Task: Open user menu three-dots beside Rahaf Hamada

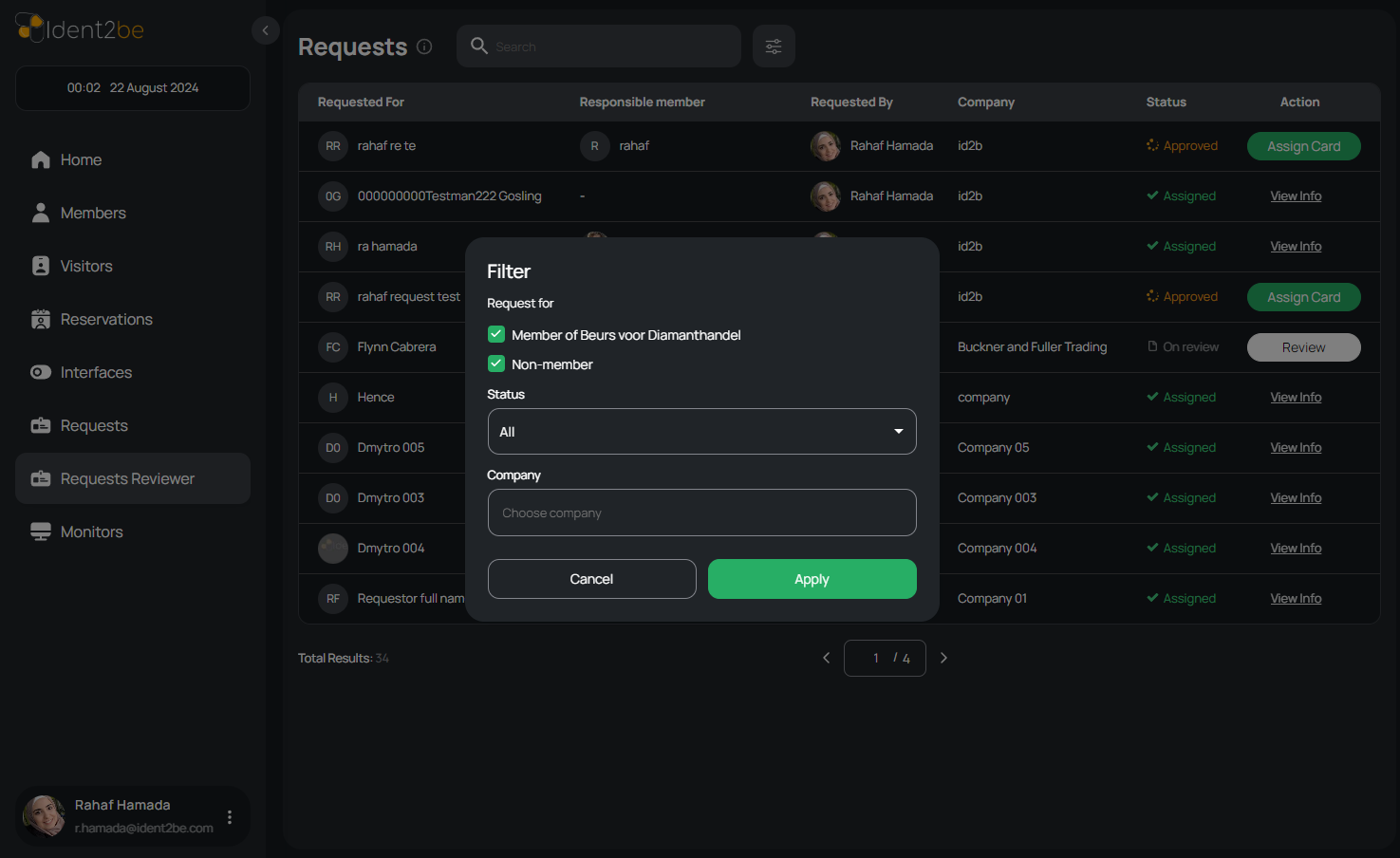Action: (x=230, y=816)
